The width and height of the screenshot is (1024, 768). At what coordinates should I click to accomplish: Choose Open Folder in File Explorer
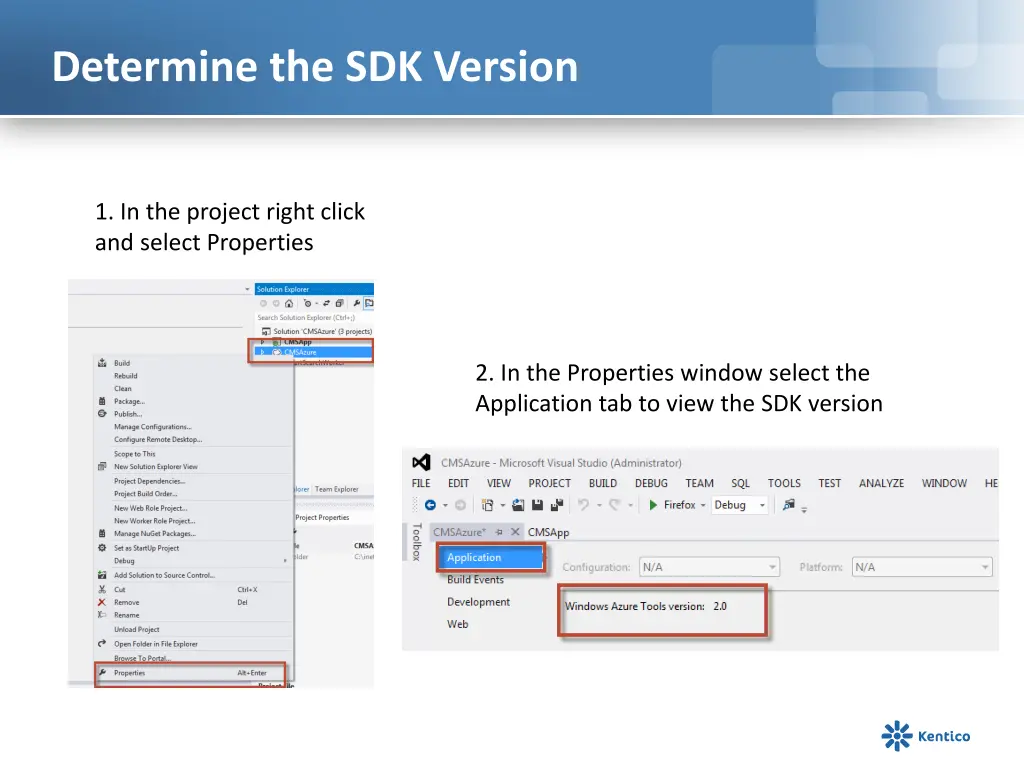155,644
